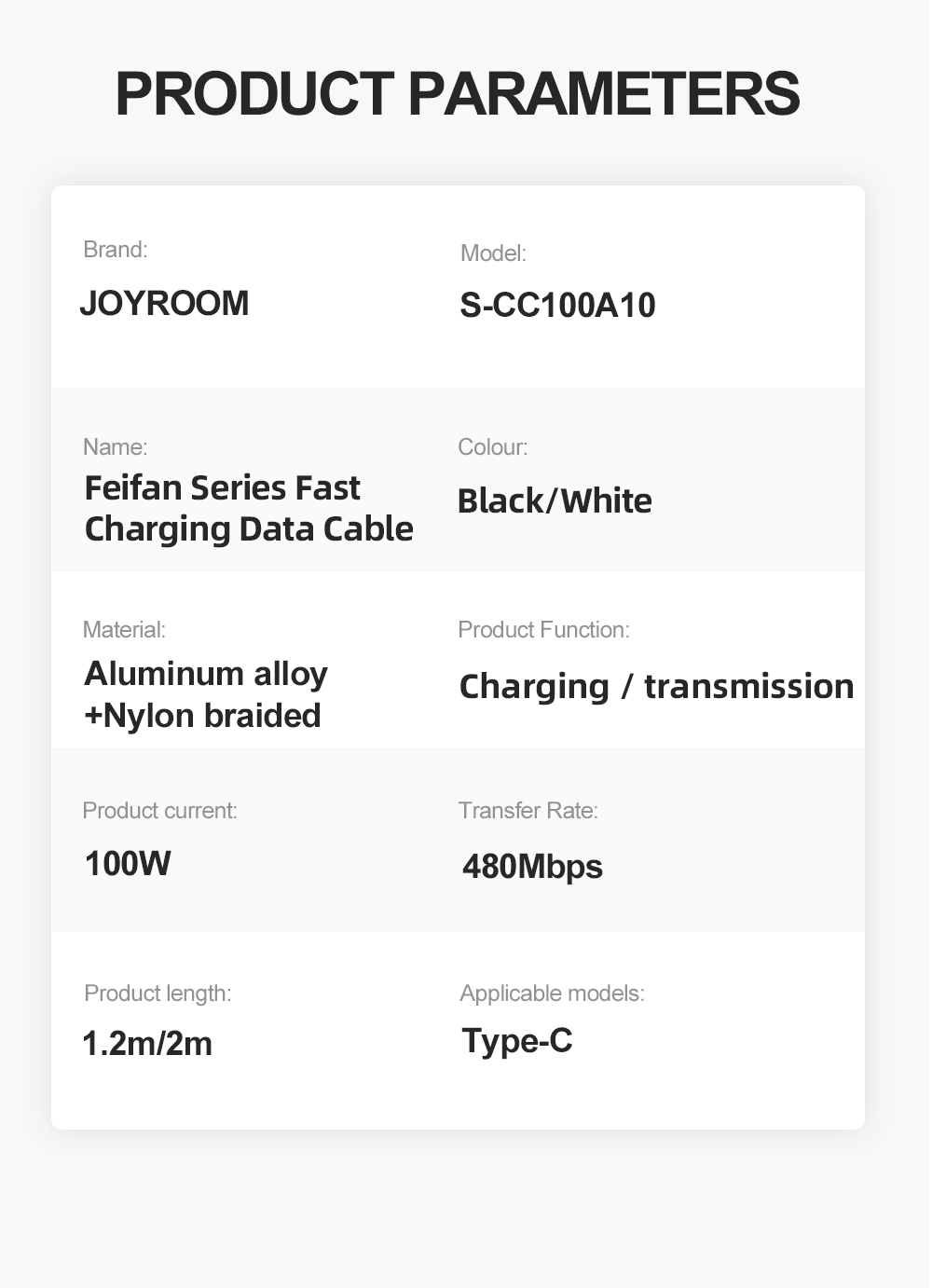Click the Aluminum alloy +Nylon braided text
The image size is (932, 1288).
click(206, 694)
